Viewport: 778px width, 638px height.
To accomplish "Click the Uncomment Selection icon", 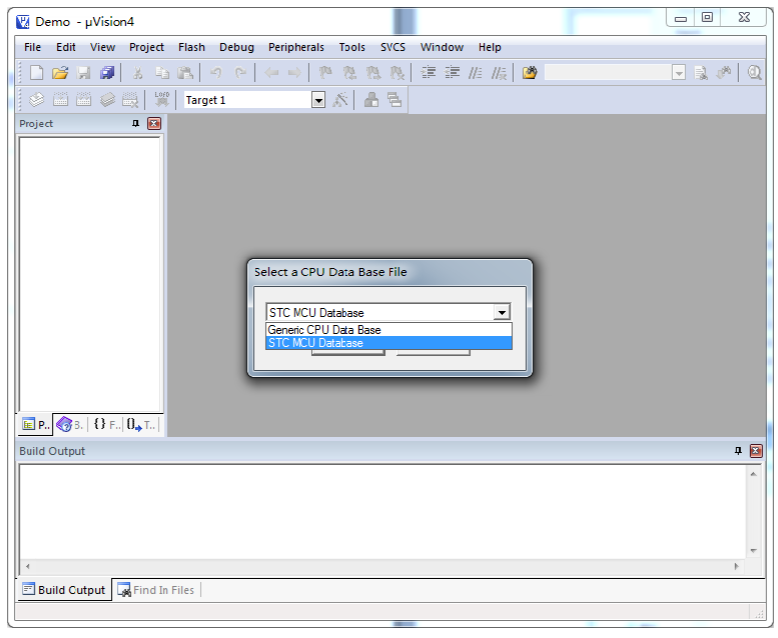I will tap(499, 73).
